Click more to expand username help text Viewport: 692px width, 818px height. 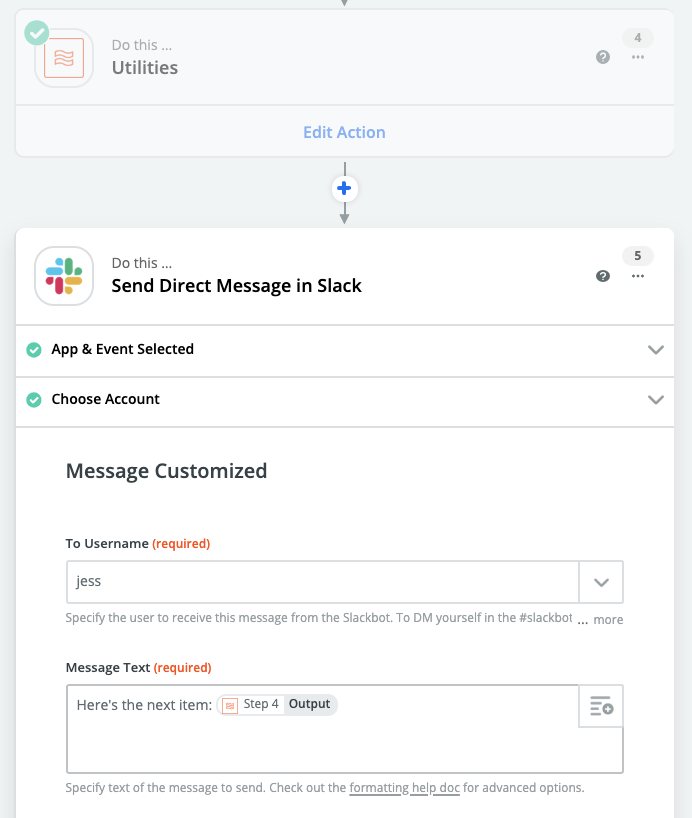(608, 620)
